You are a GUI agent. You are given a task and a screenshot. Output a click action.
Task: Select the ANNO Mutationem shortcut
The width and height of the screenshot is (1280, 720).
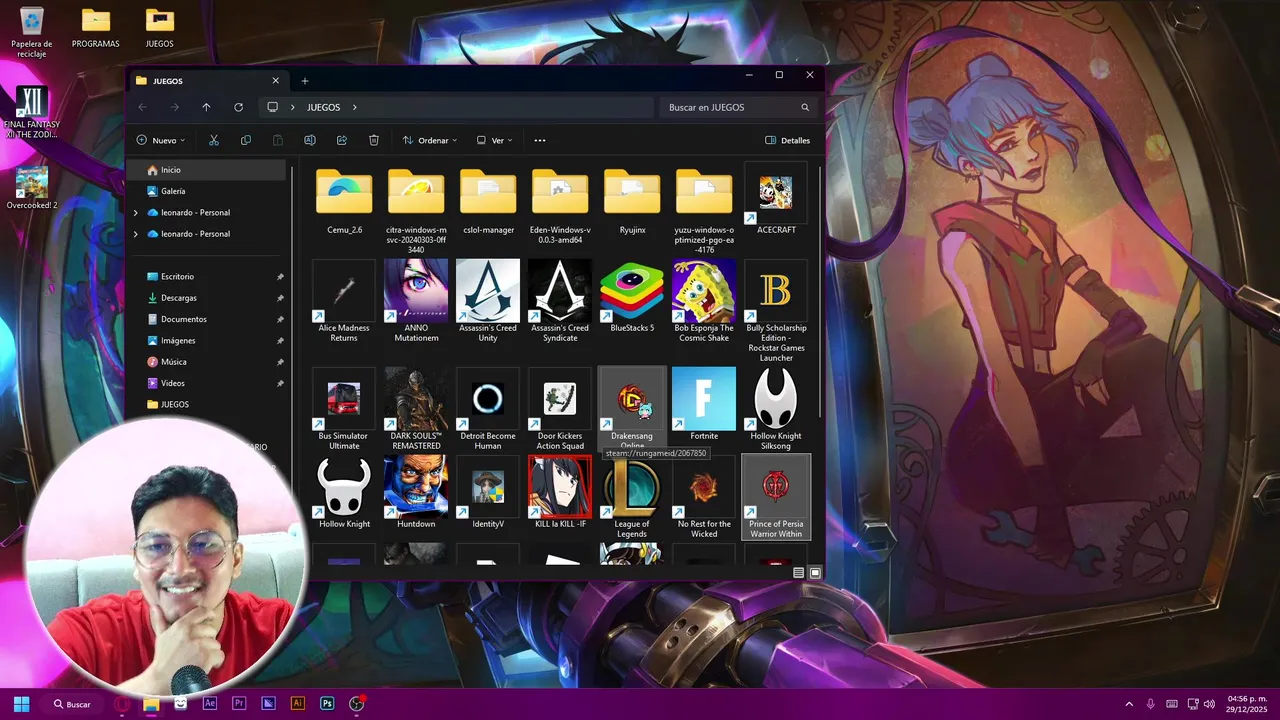click(416, 301)
